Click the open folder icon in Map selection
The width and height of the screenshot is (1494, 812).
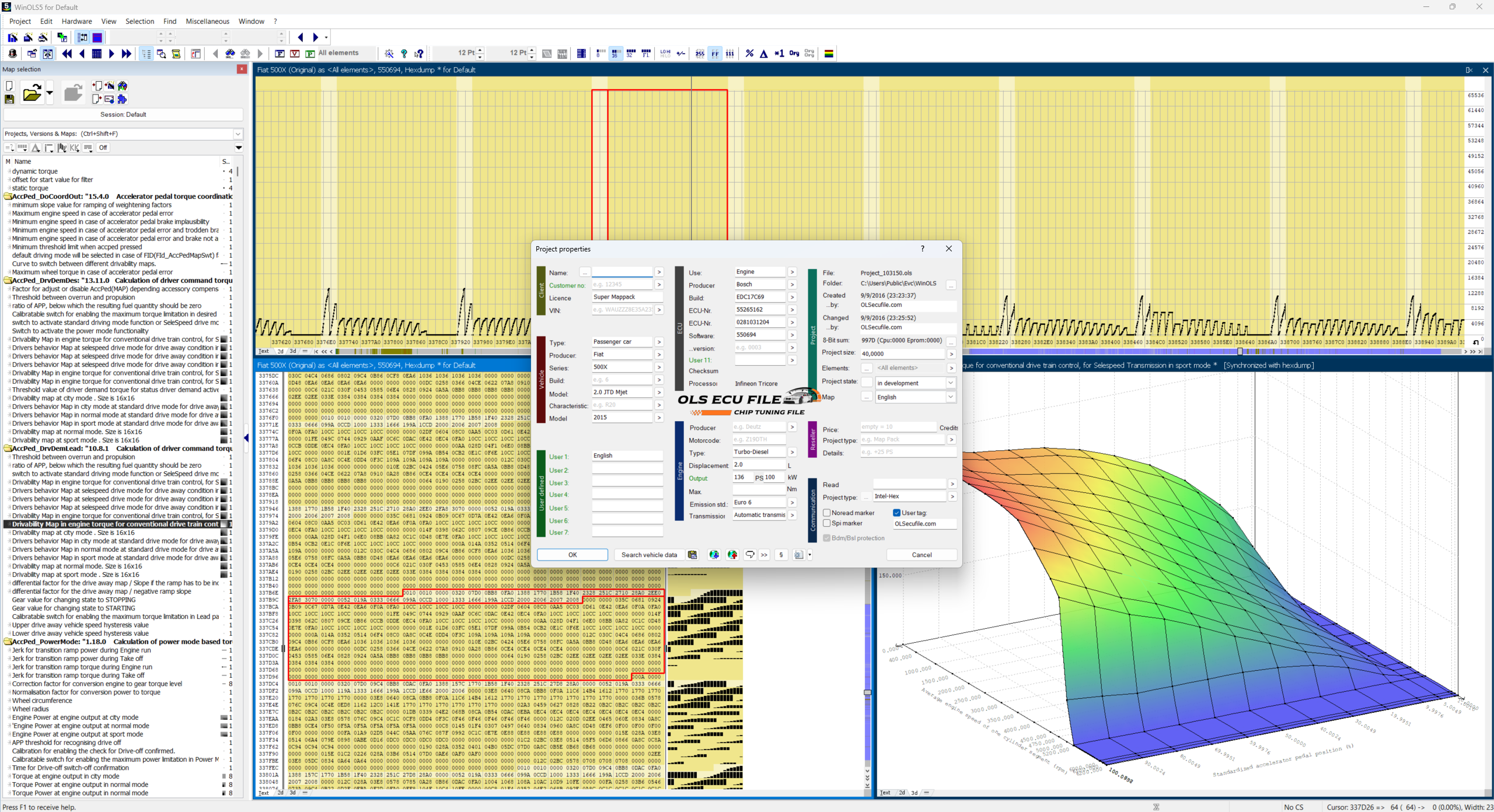32,93
